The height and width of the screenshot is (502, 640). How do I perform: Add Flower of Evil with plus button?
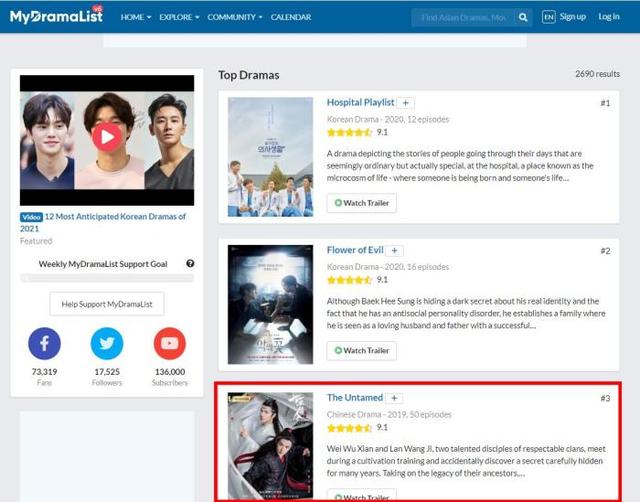pyautogui.click(x=394, y=251)
